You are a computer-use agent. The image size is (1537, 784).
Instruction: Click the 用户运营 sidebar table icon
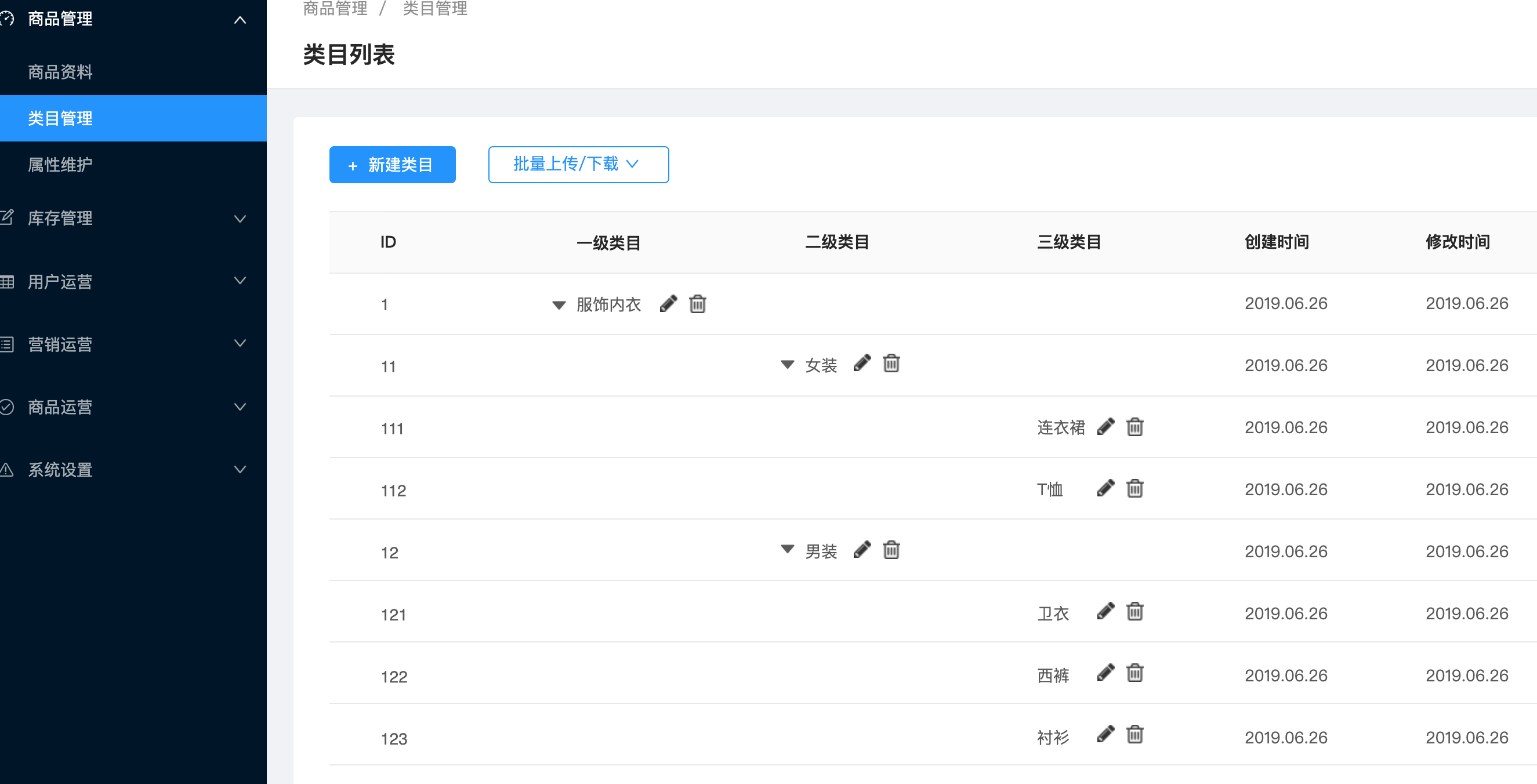click(x=6, y=281)
